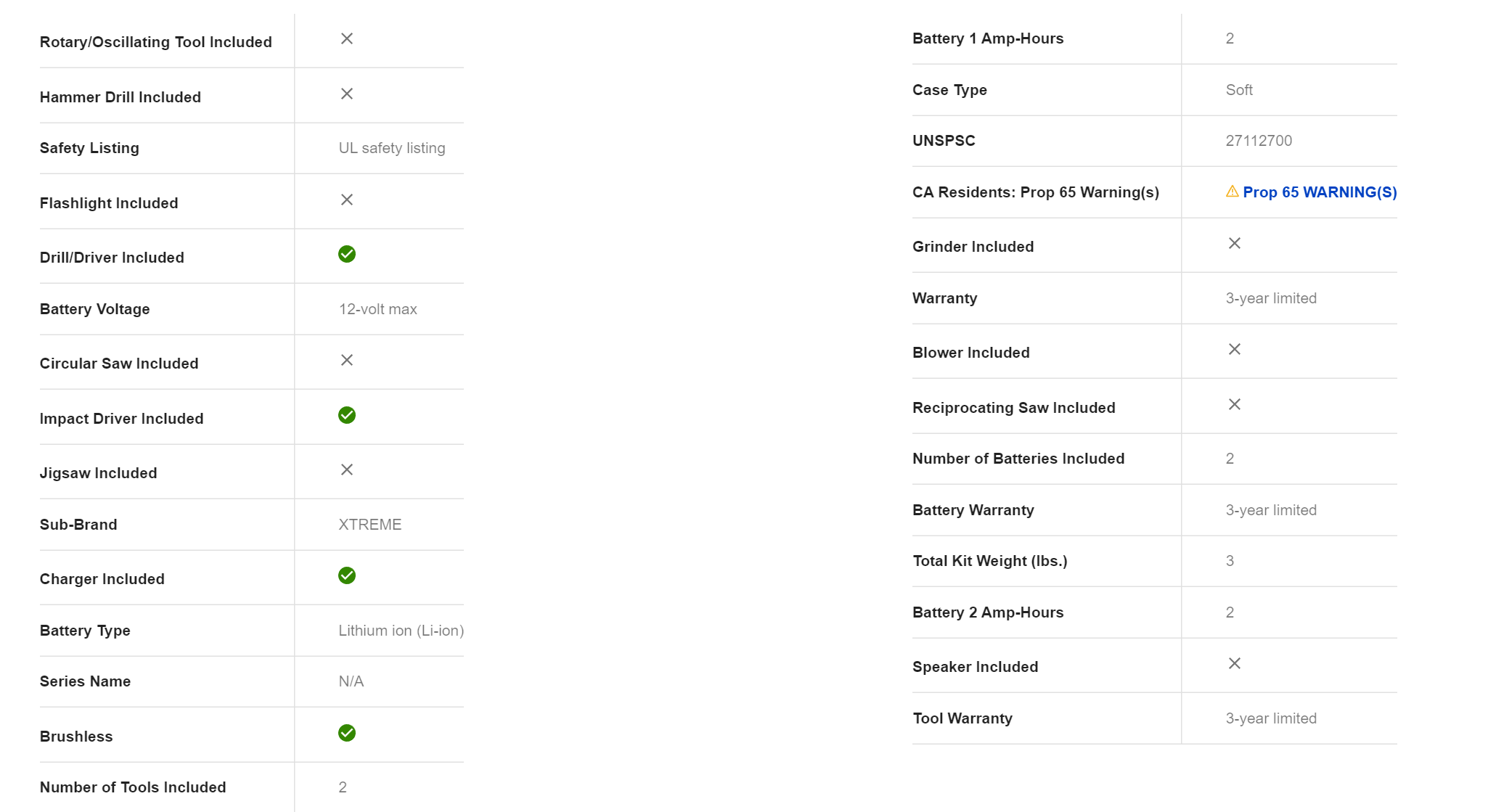Click the X icon for Circular Saw Included
Image resolution: width=1496 pixels, height=812 pixels.
click(347, 360)
